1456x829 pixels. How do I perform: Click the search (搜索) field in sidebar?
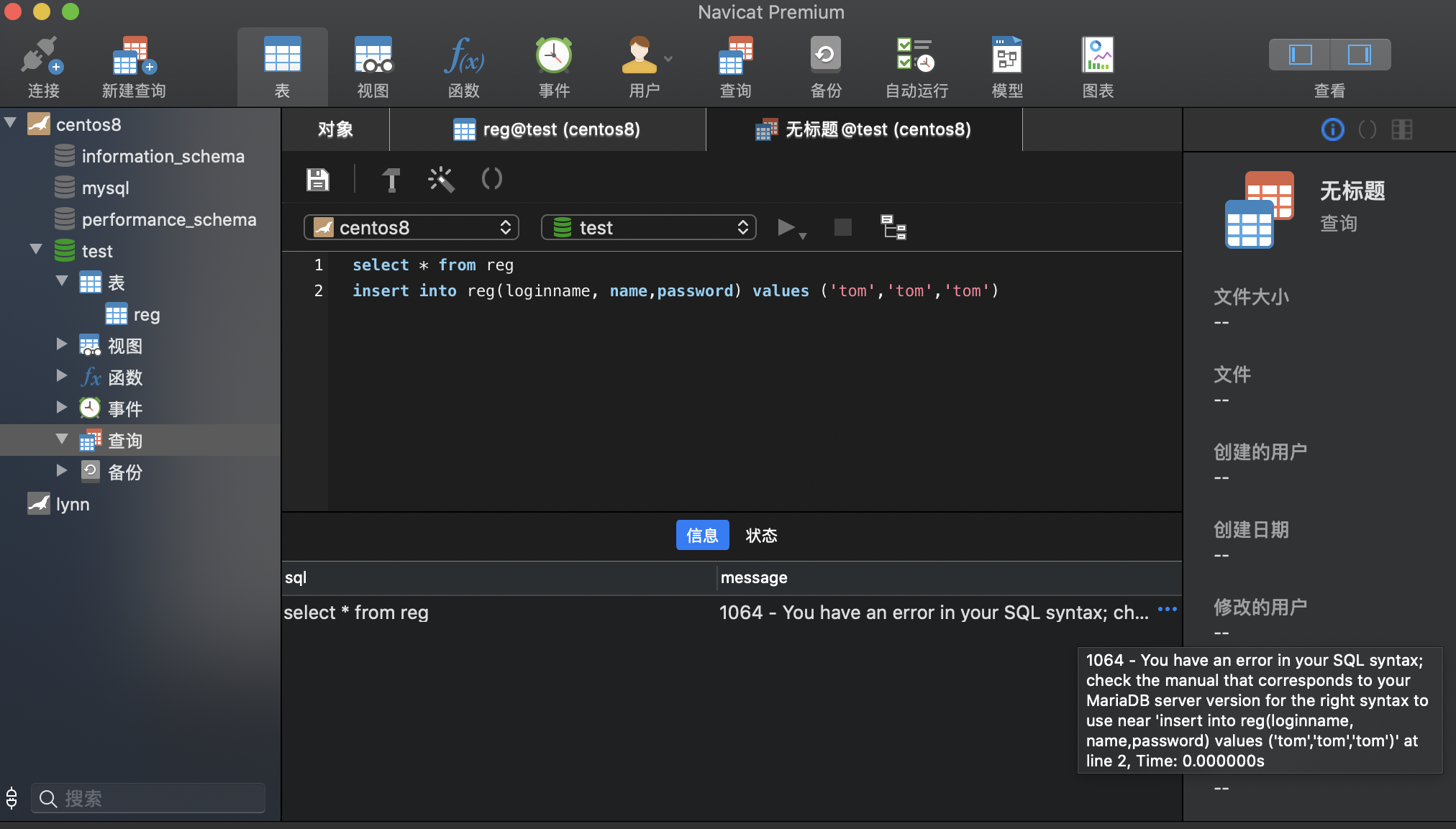pos(149,798)
